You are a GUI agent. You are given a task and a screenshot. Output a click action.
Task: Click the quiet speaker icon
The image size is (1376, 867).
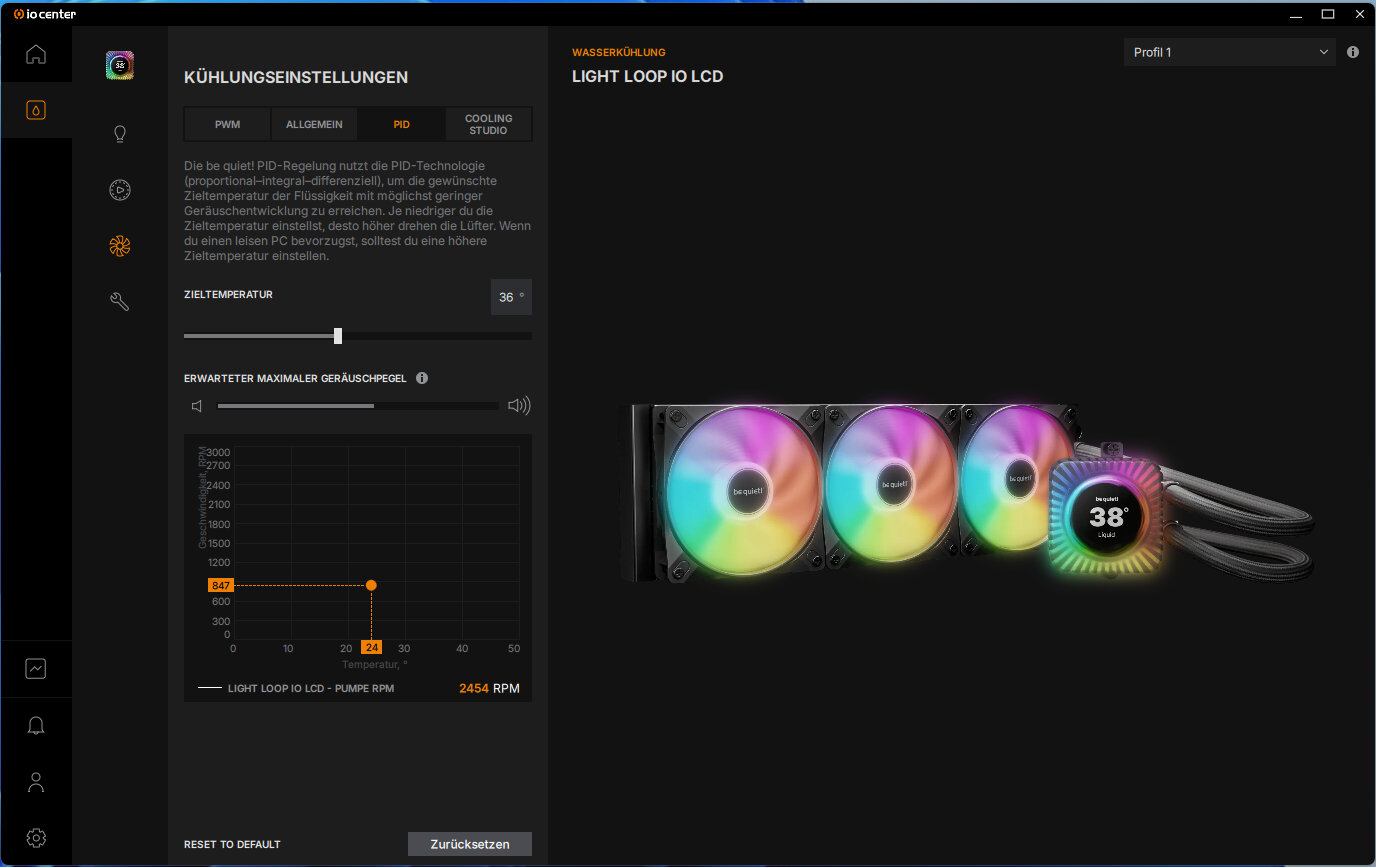point(197,406)
